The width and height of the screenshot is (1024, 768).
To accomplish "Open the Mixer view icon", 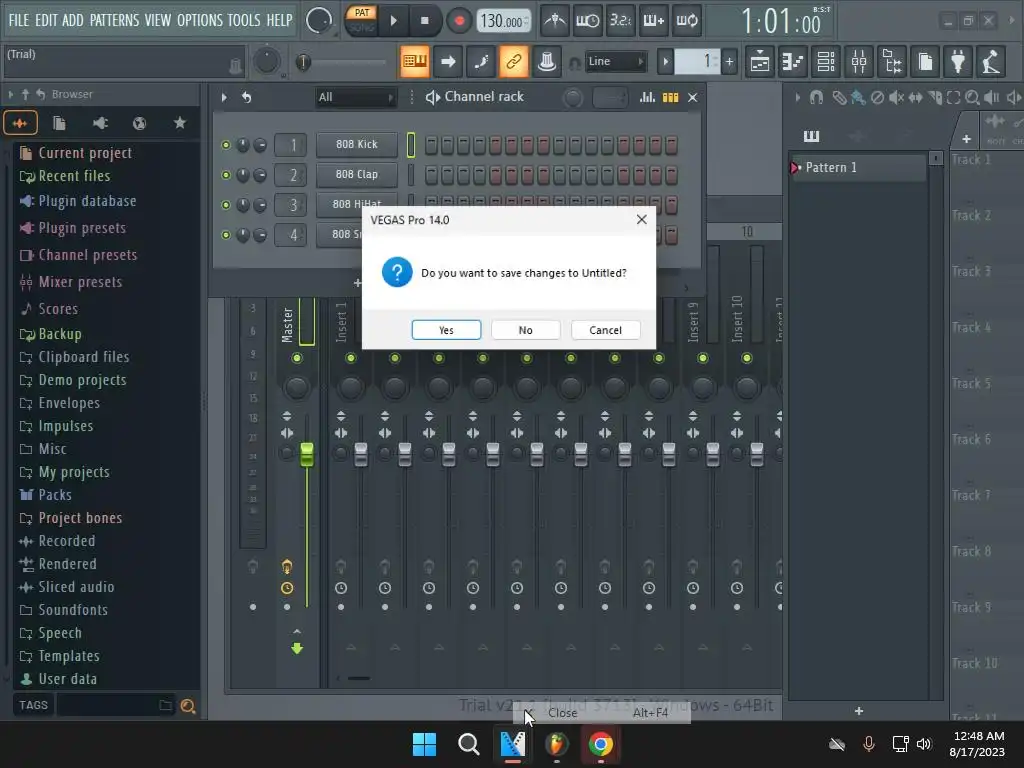I will coord(859,62).
